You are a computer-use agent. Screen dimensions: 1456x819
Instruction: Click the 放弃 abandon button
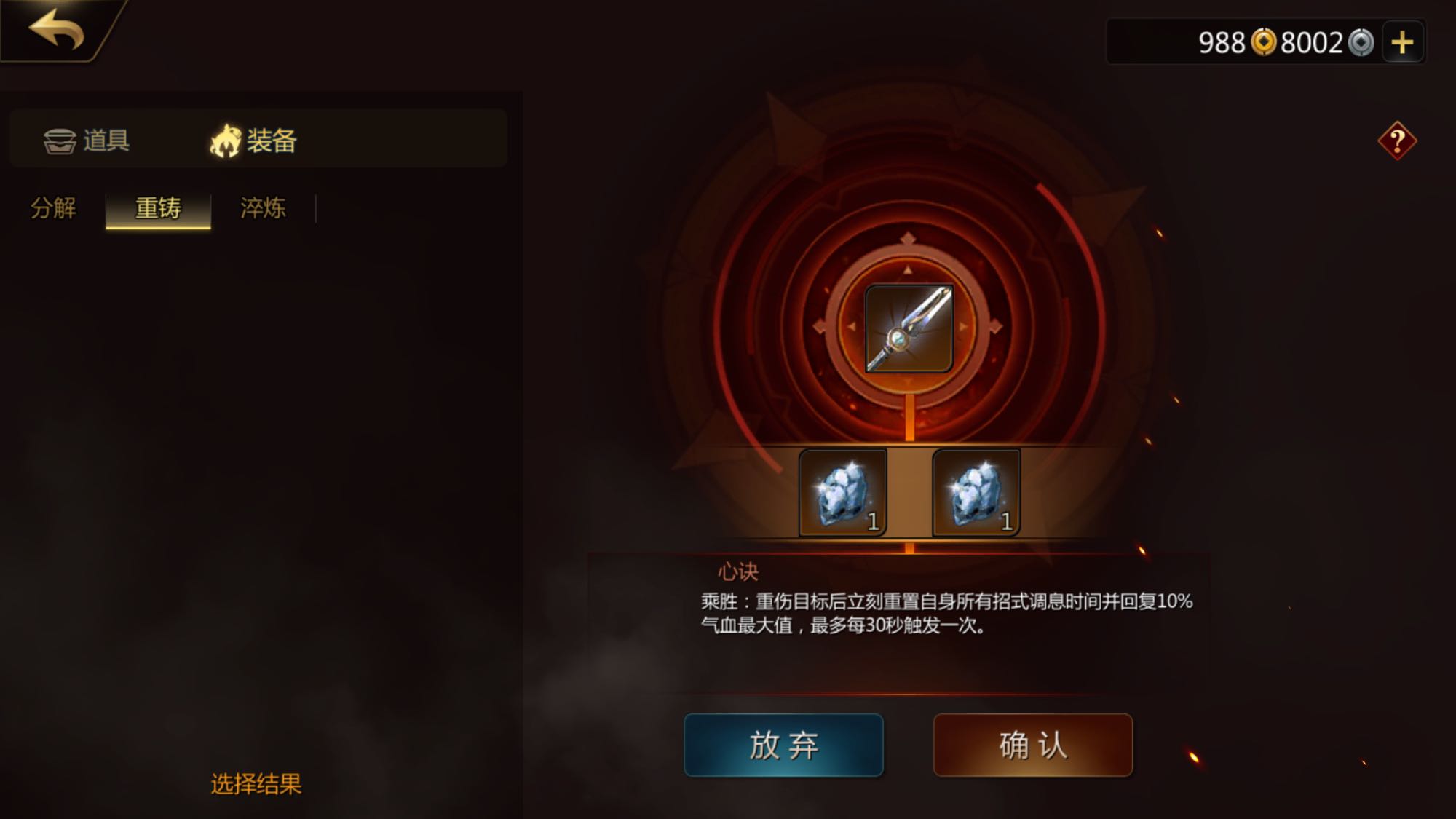(783, 745)
